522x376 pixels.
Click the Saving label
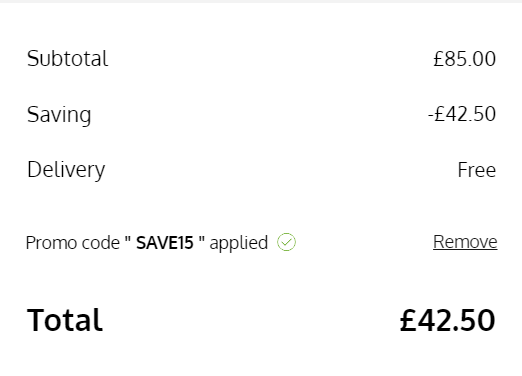click(x=59, y=115)
